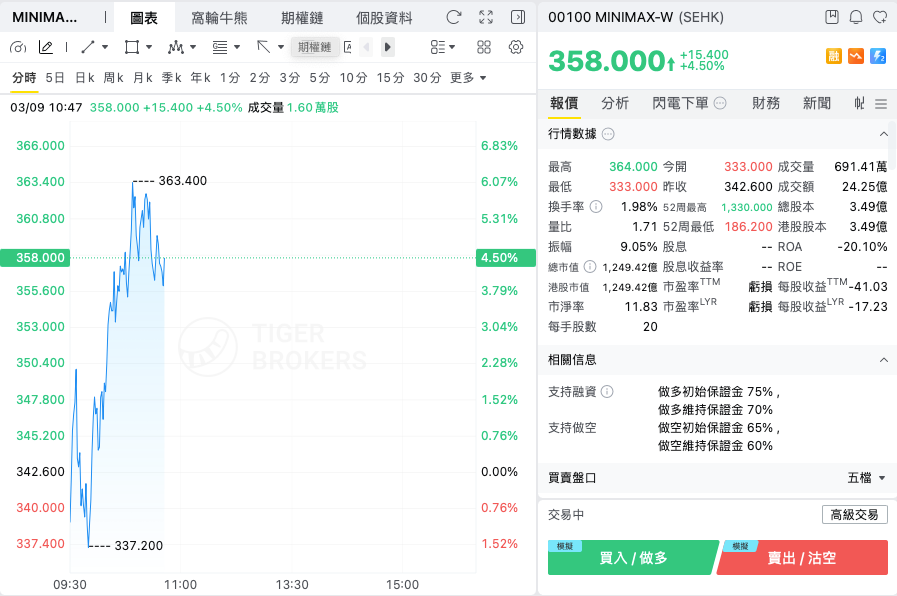Collapse the 相關信息 section
The height and width of the screenshot is (596, 897).
[883, 360]
